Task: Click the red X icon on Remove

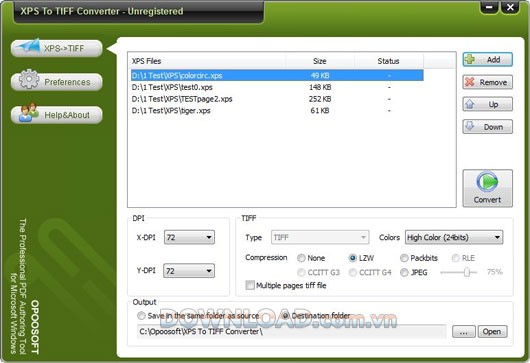Action: pos(470,82)
